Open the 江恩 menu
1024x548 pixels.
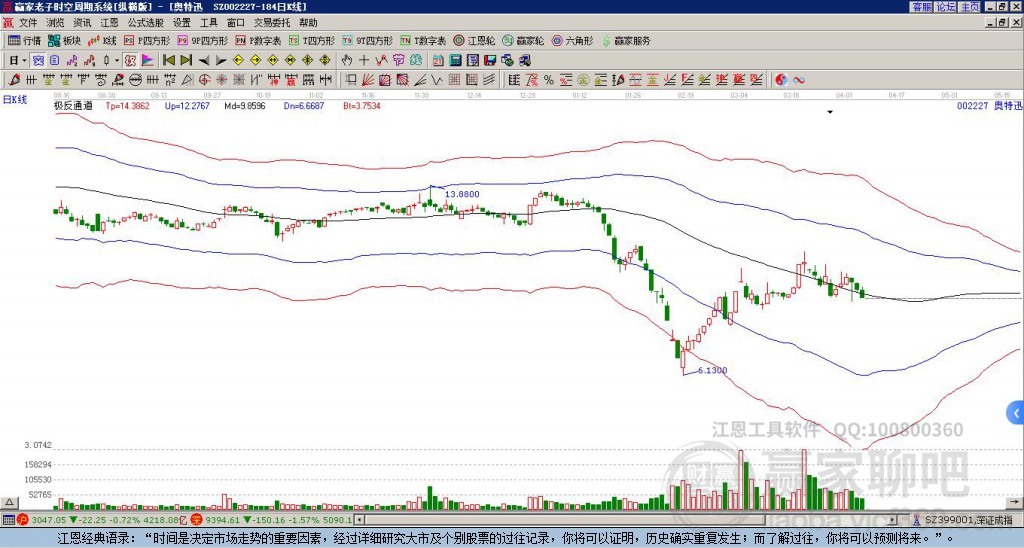[x=109, y=23]
